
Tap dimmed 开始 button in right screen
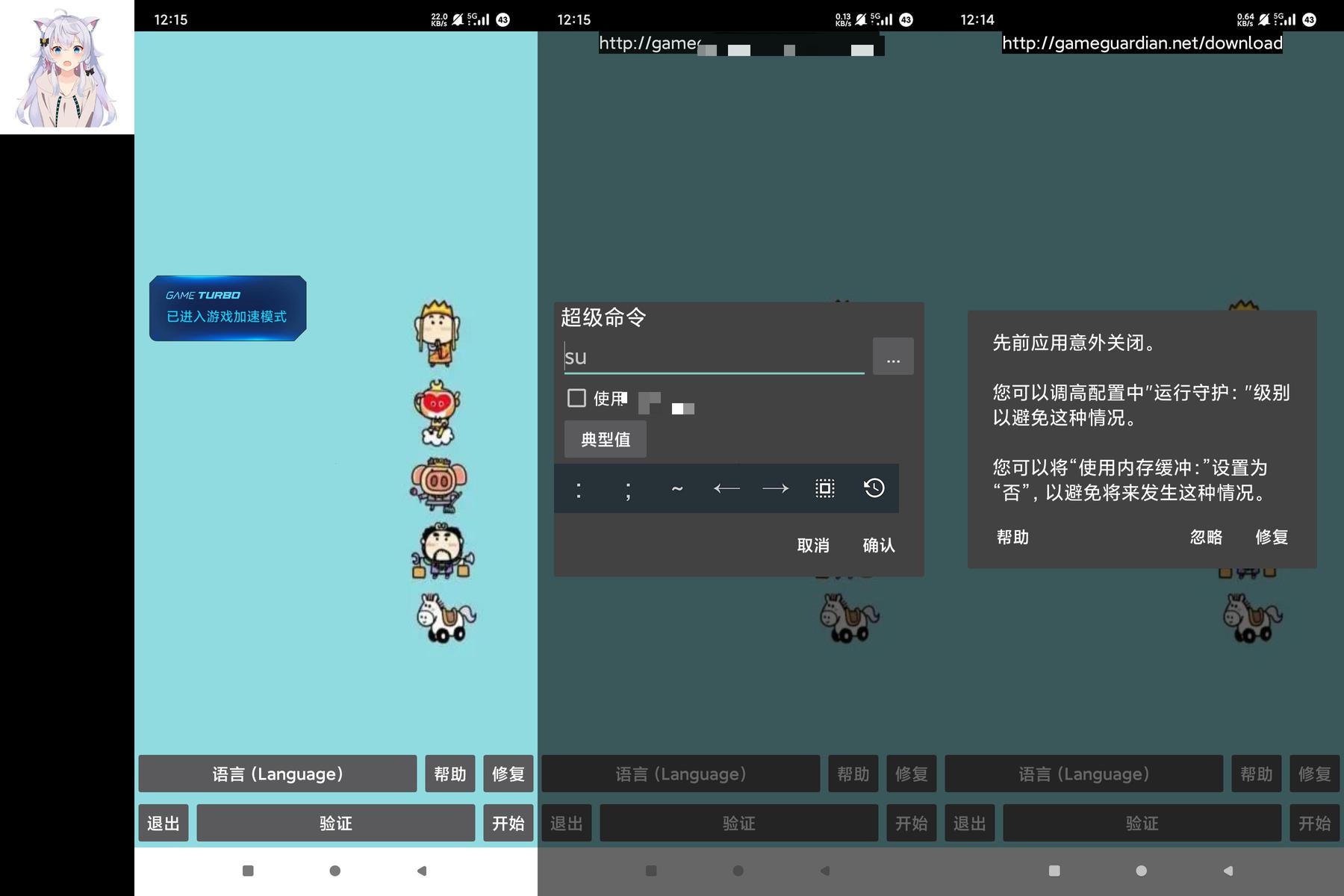point(1315,824)
